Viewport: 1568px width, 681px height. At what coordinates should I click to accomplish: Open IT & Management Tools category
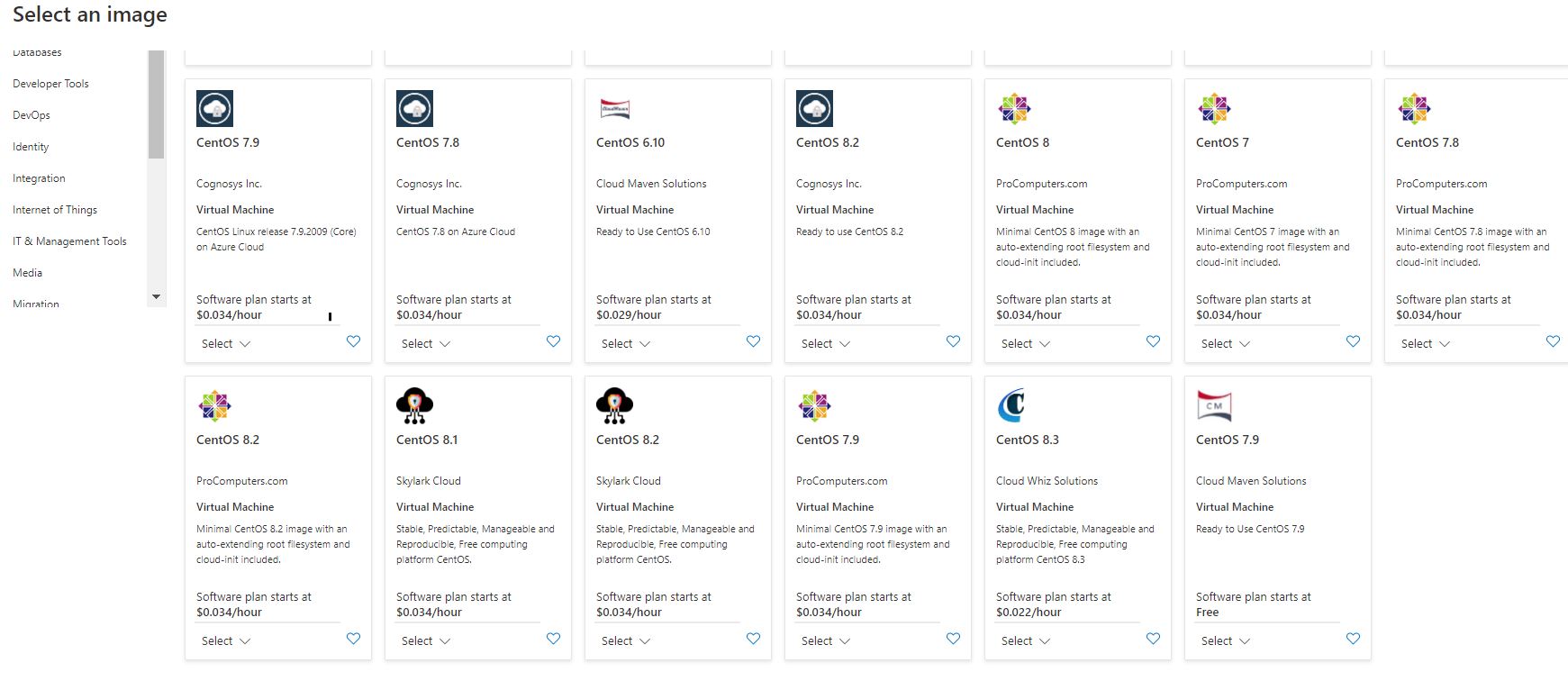point(69,241)
